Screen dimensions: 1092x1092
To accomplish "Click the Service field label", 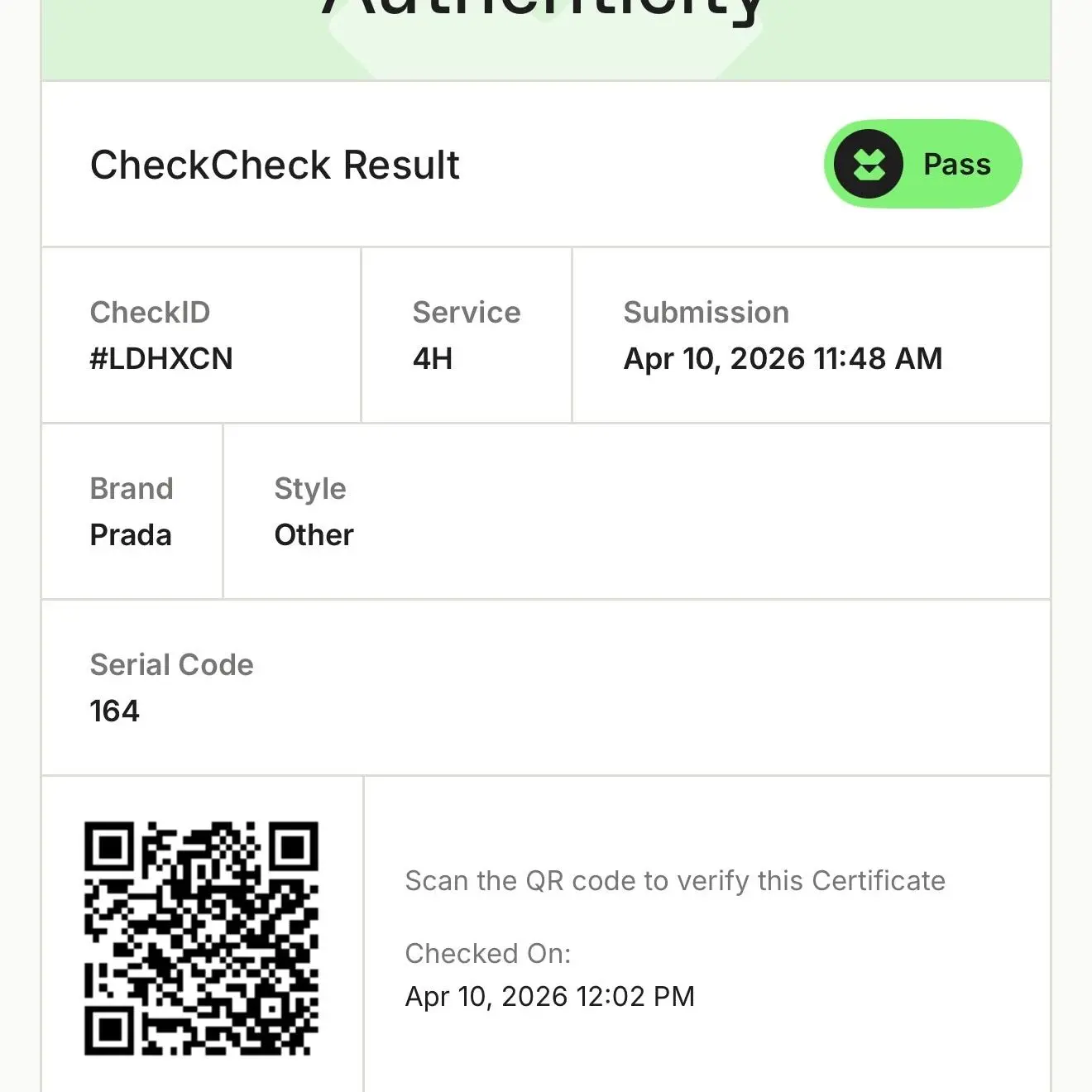I will click(467, 313).
